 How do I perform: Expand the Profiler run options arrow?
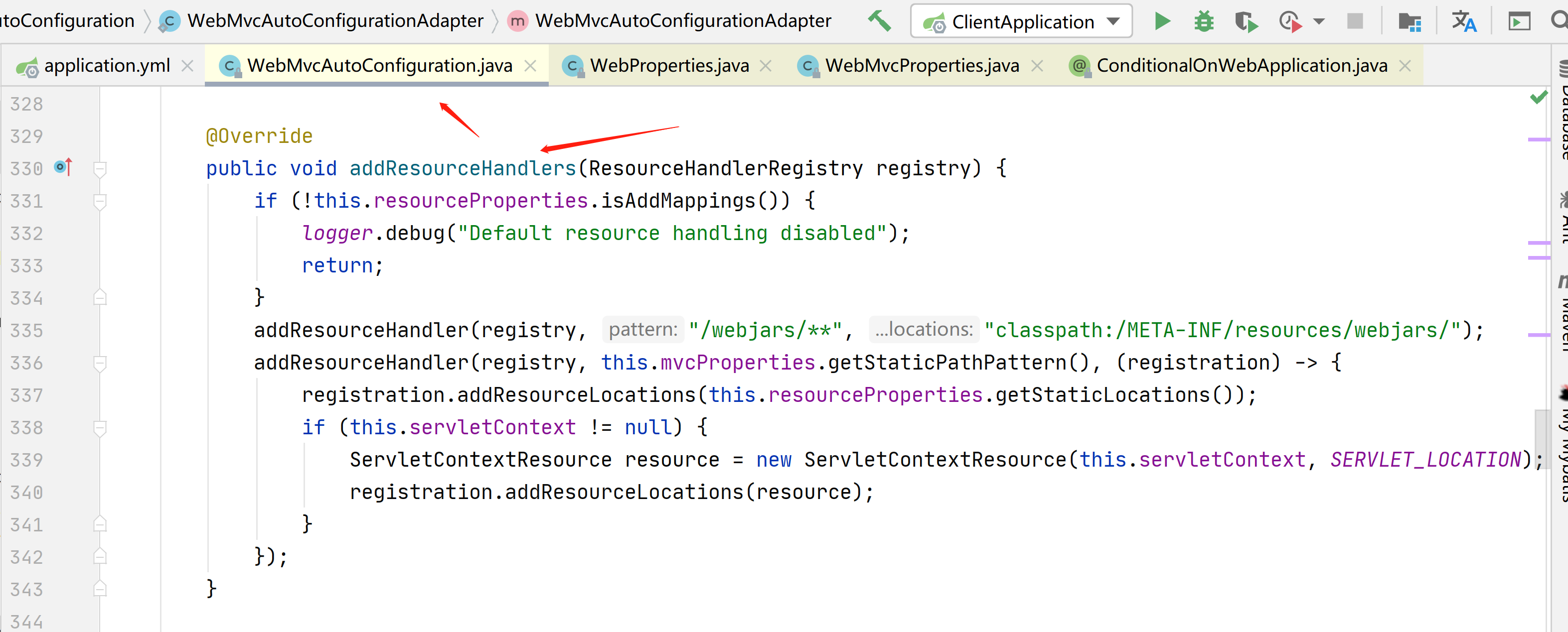click(1319, 22)
